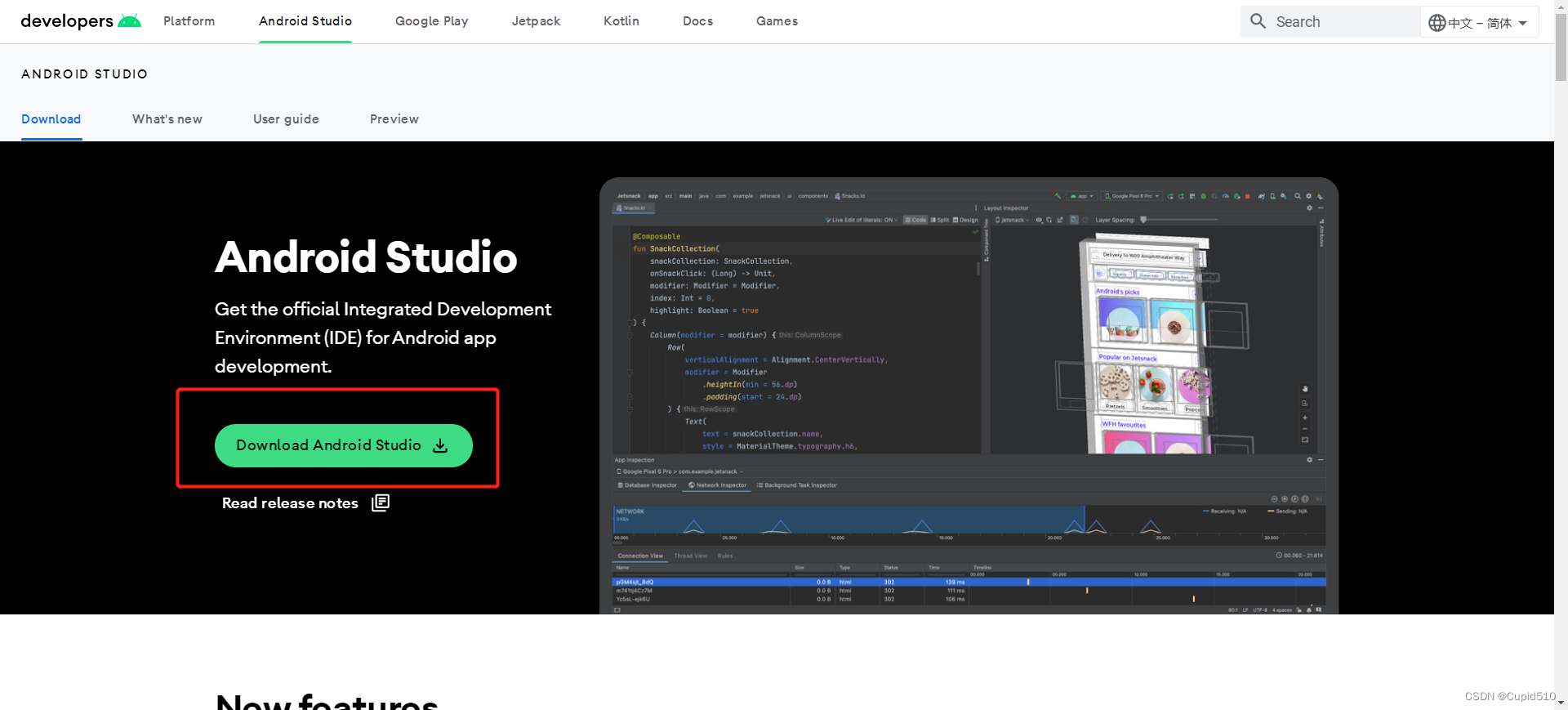The width and height of the screenshot is (1568, 710).
Task: Open the Games section
Action: click(777, 21)
